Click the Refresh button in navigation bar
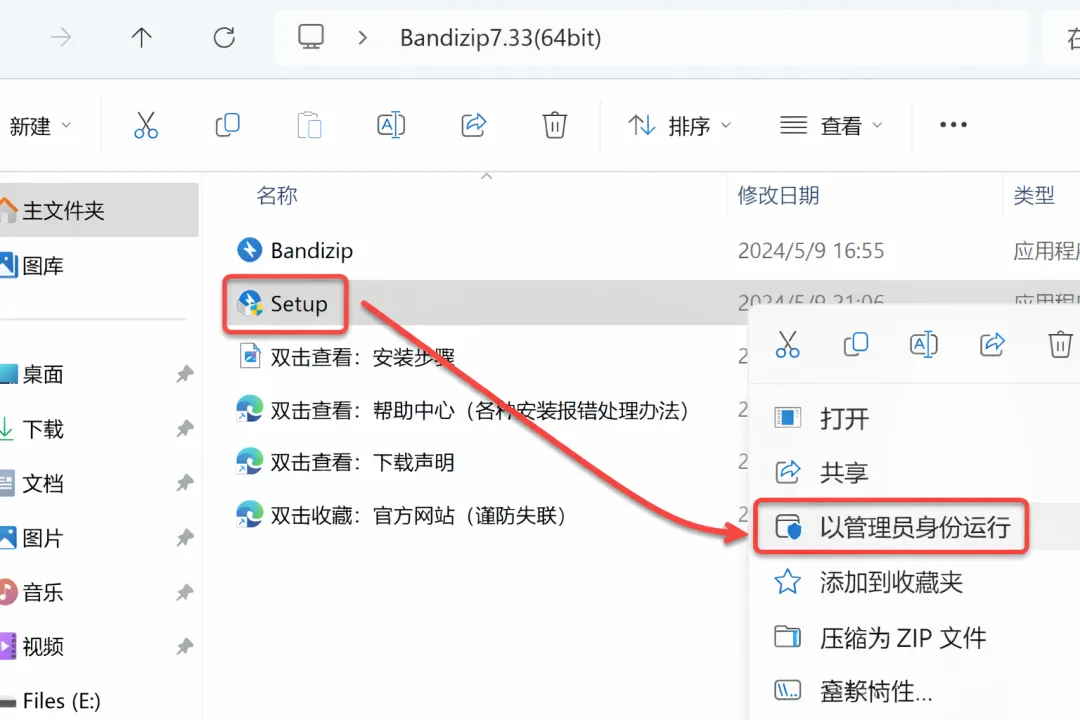The image size is (1080, 720). [224, 37]
